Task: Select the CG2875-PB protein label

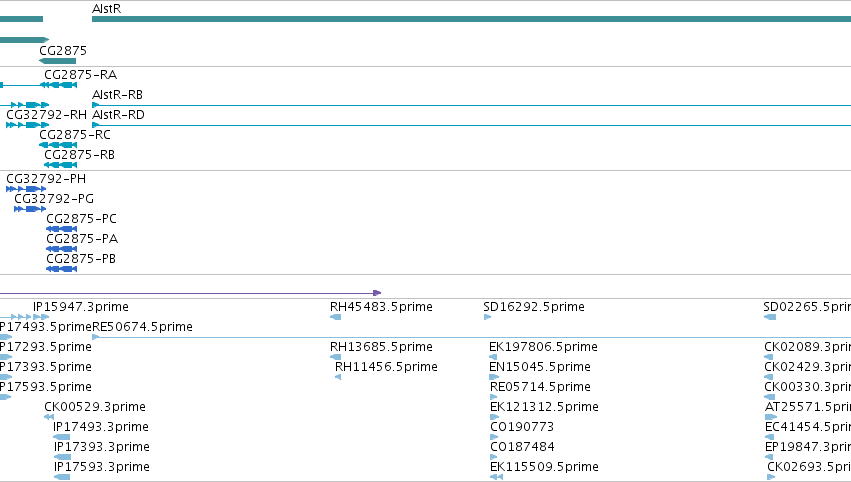Action: tap(81, 259)
